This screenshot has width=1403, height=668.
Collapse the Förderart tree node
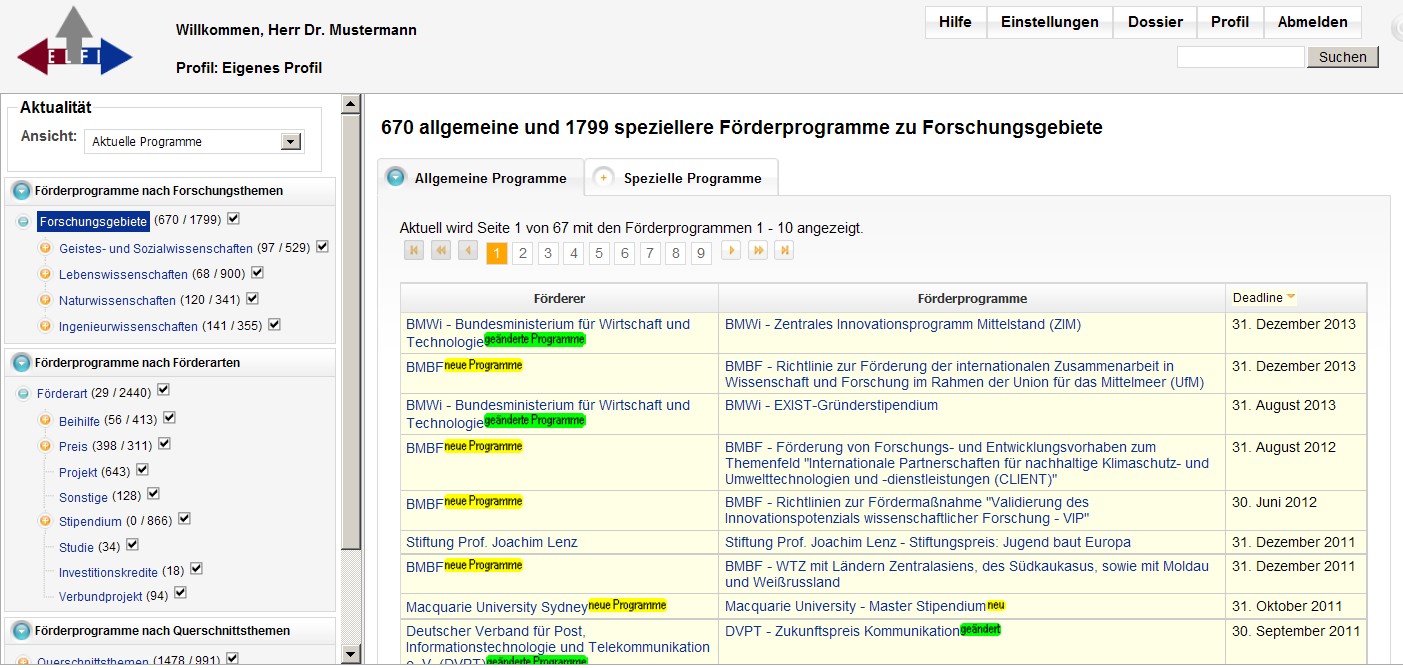23,393
